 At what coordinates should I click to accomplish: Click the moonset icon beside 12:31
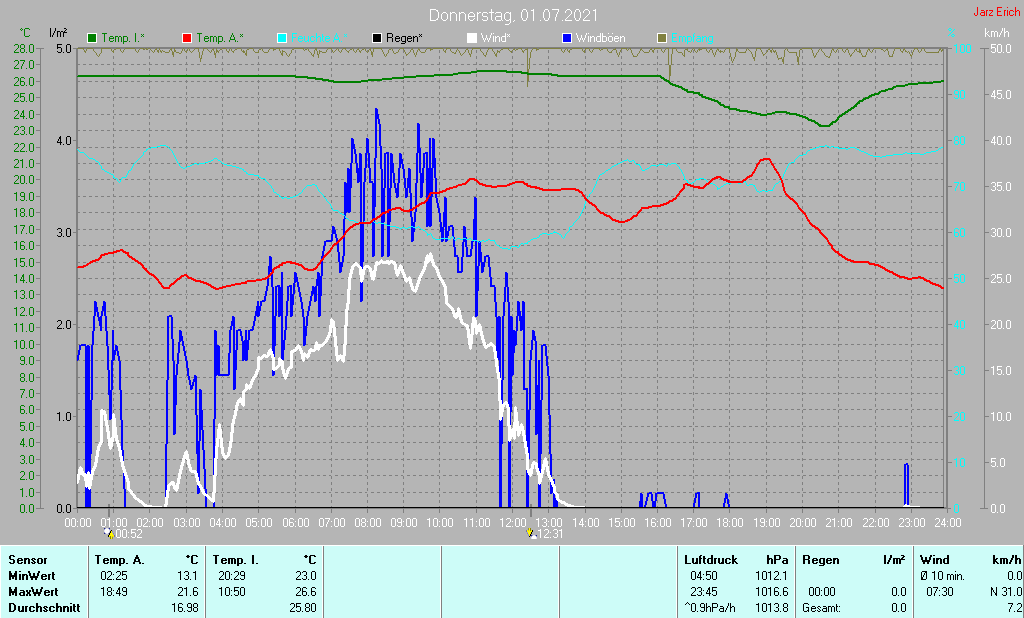pos(530,533)
